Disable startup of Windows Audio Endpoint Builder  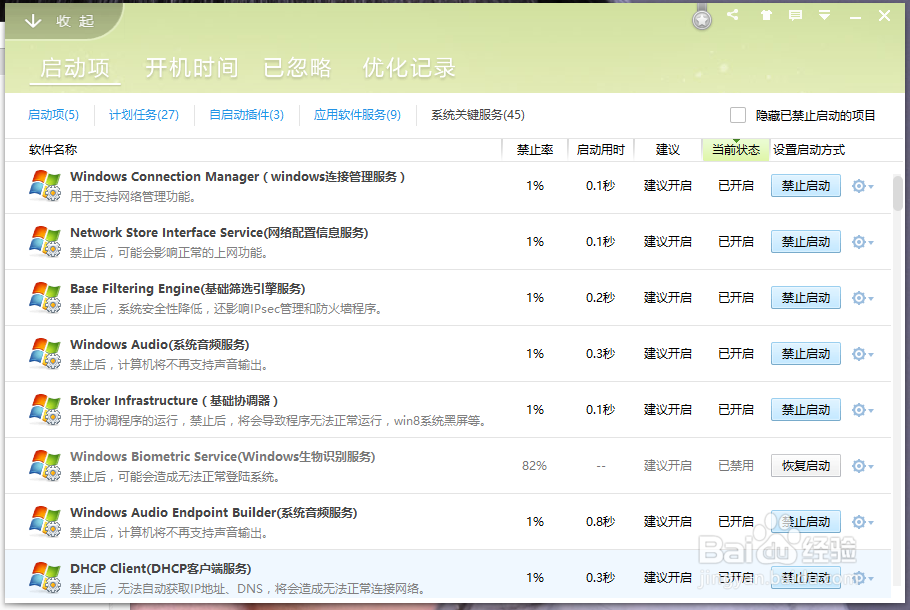(806, 522)
